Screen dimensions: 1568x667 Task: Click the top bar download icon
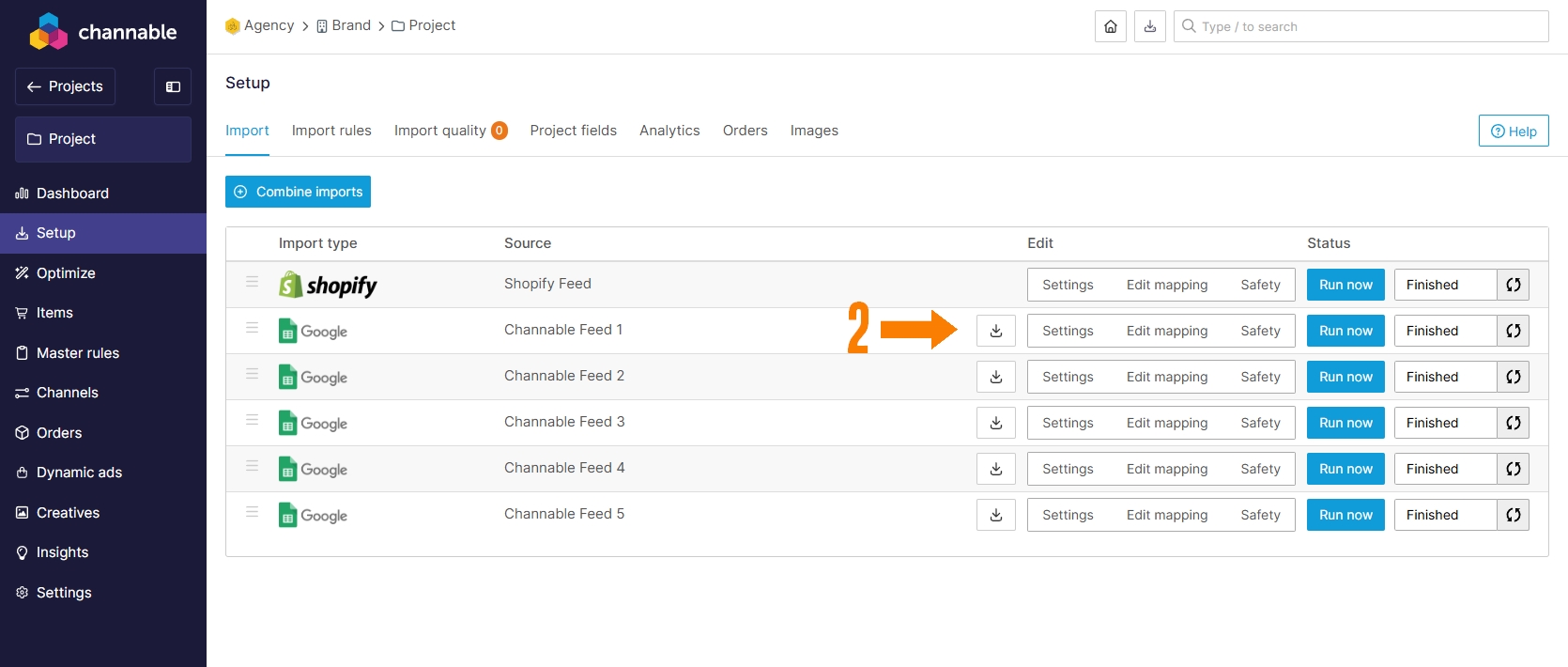pyautogui.click(x=1150, y=26)
